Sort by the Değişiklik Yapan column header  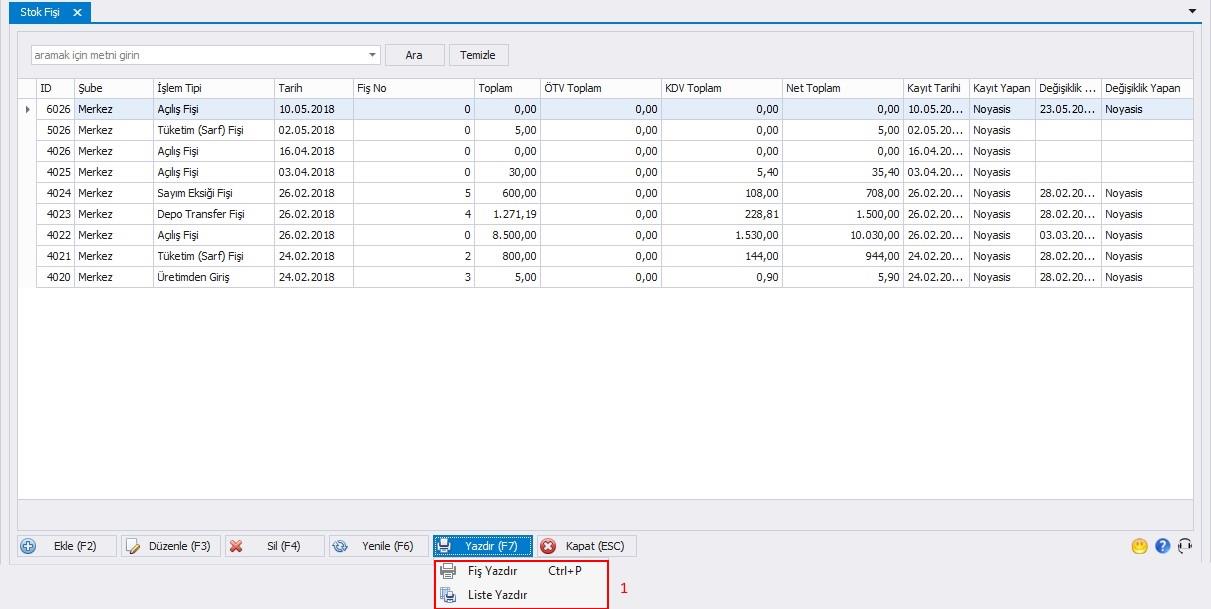coord(1147,88)
